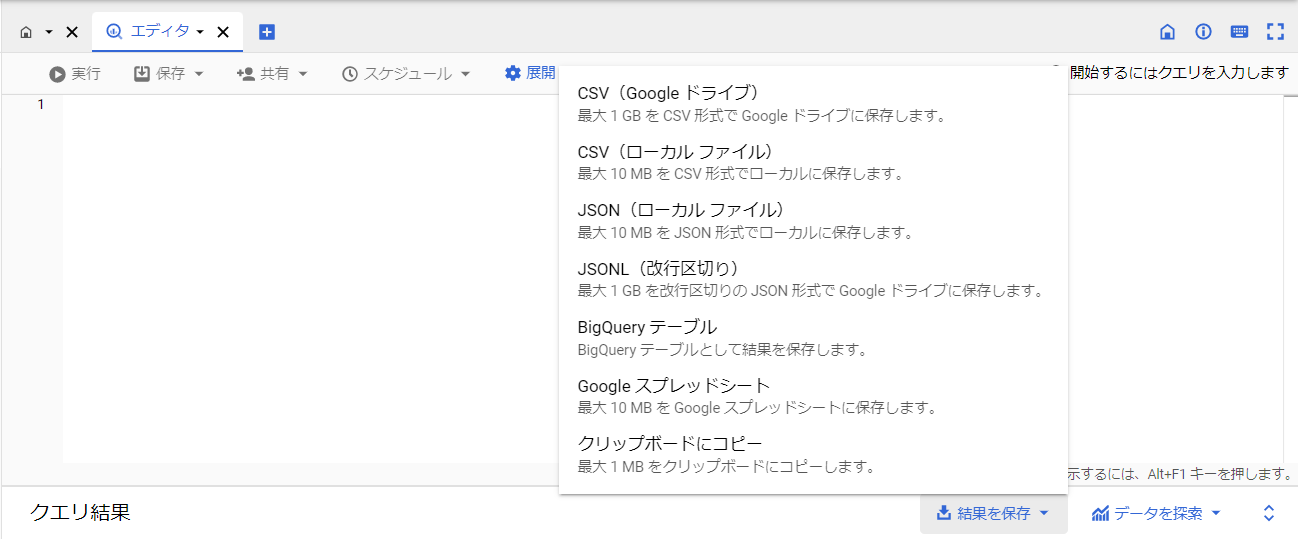The width and height of the screenshot is (1298, 539).
Task: Open the home tab
Action: tap(26, 32)
